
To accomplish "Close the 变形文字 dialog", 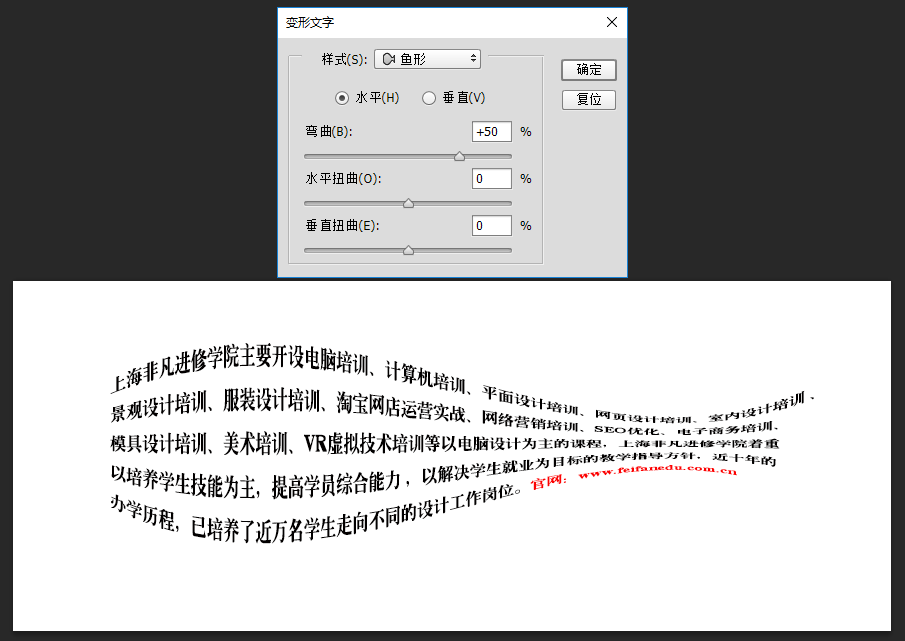I will tap(612, 22).
